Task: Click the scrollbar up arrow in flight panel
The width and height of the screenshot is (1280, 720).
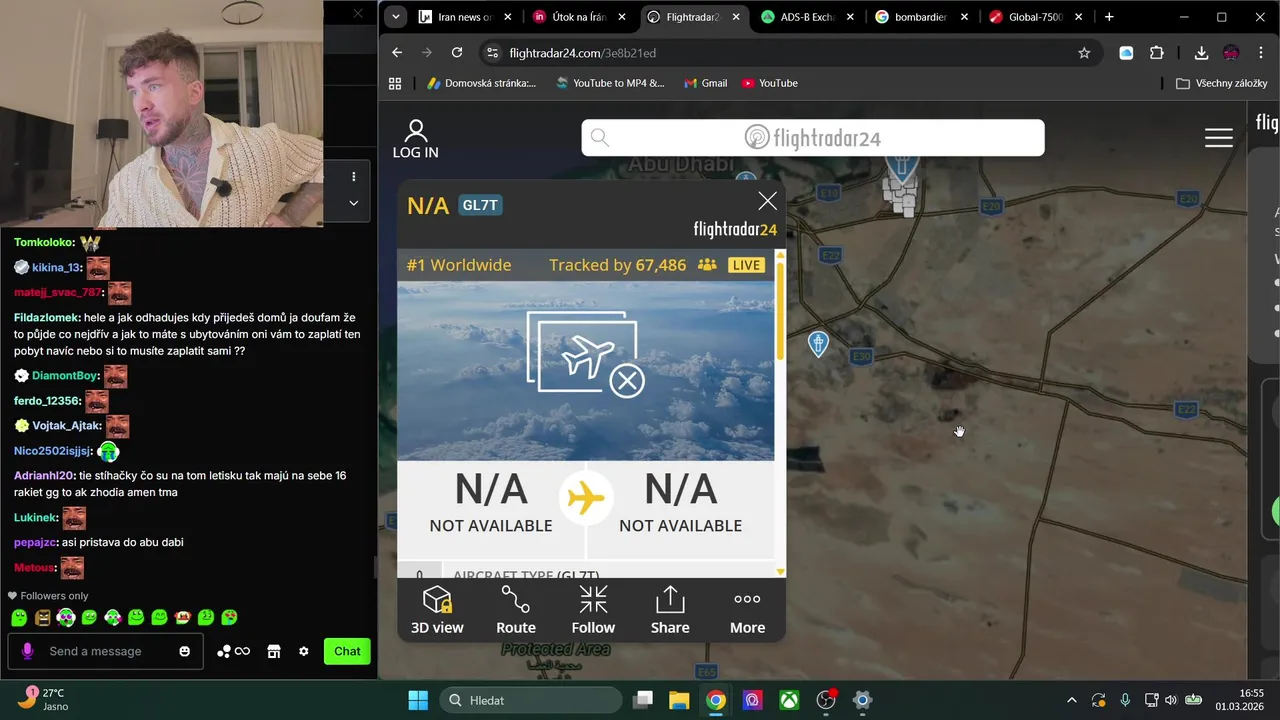Action: click(780, 254)
